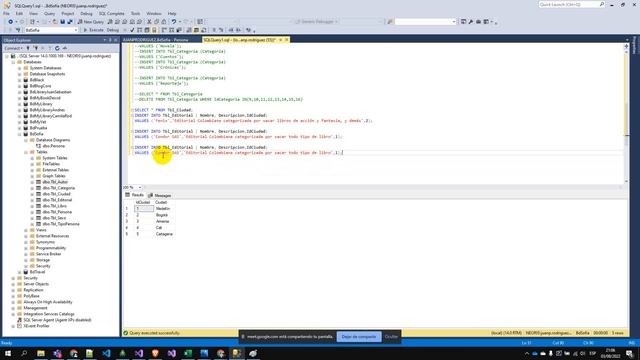Select the dbo.Tbl_Autor table

(55, 182)
